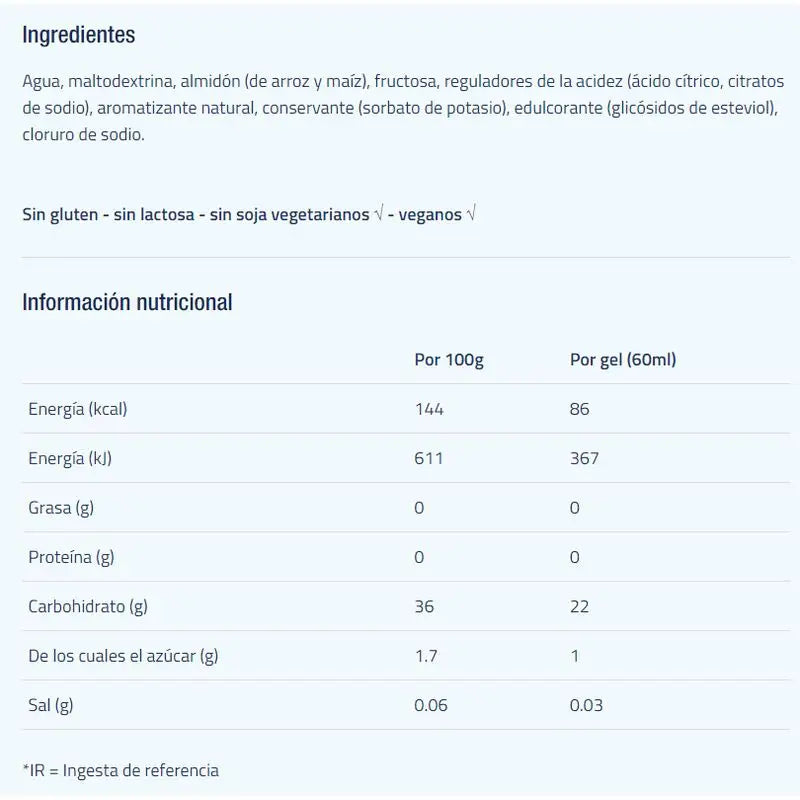Click the azúcar (g) row label

[123, 656]
